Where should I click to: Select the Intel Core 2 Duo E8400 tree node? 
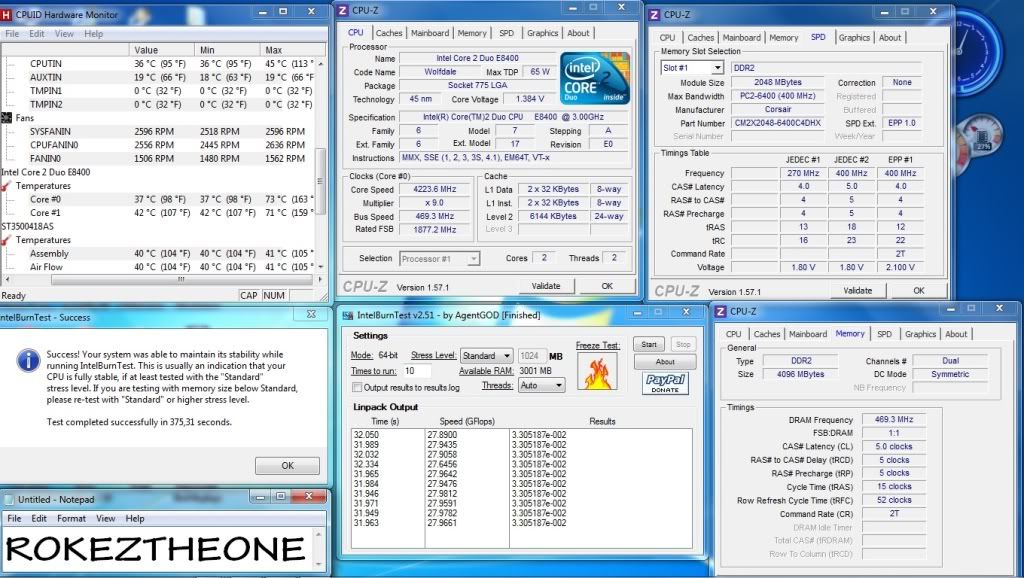click(x=46, y=172)
